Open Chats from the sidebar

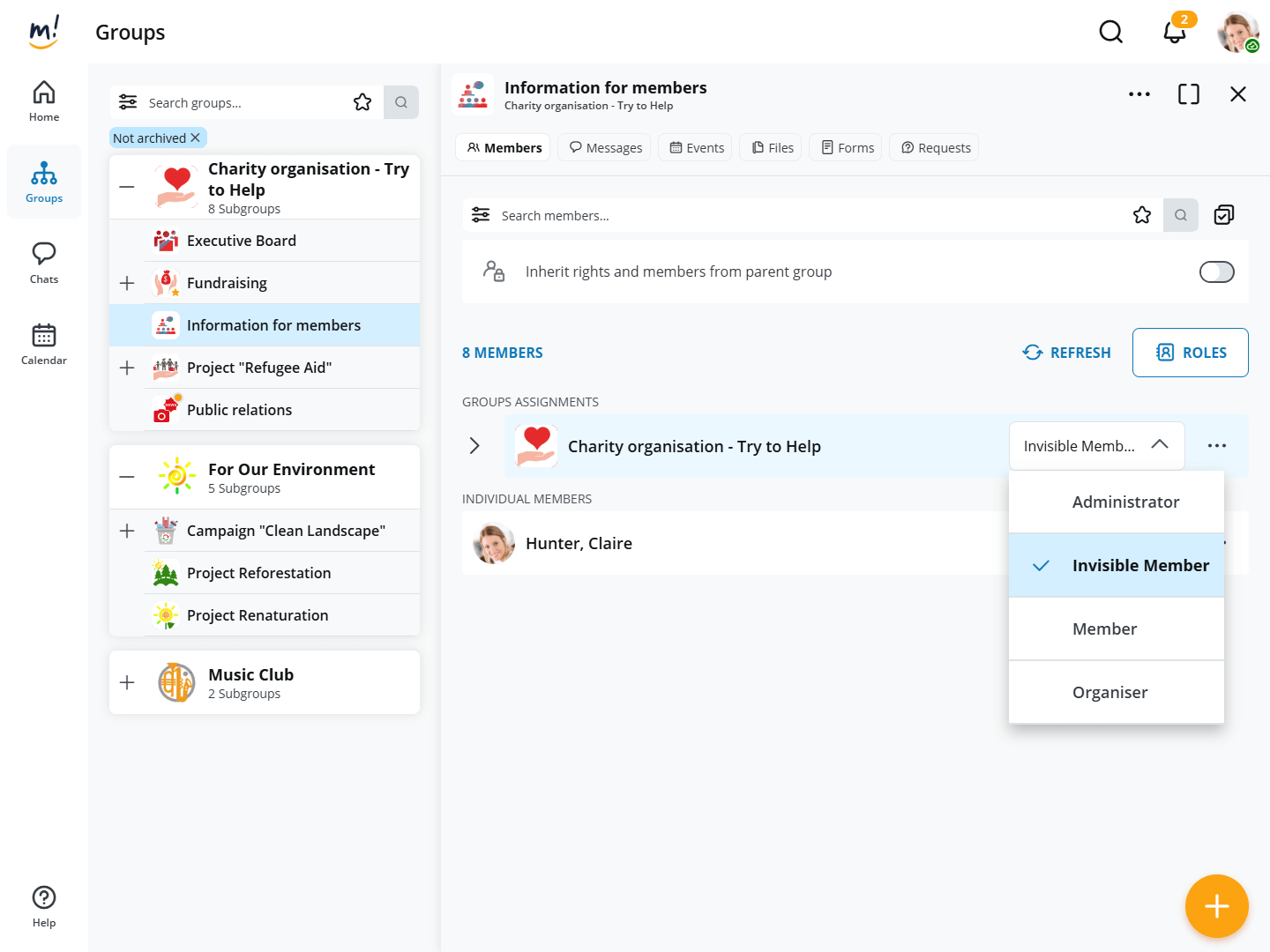click(44, 263)
